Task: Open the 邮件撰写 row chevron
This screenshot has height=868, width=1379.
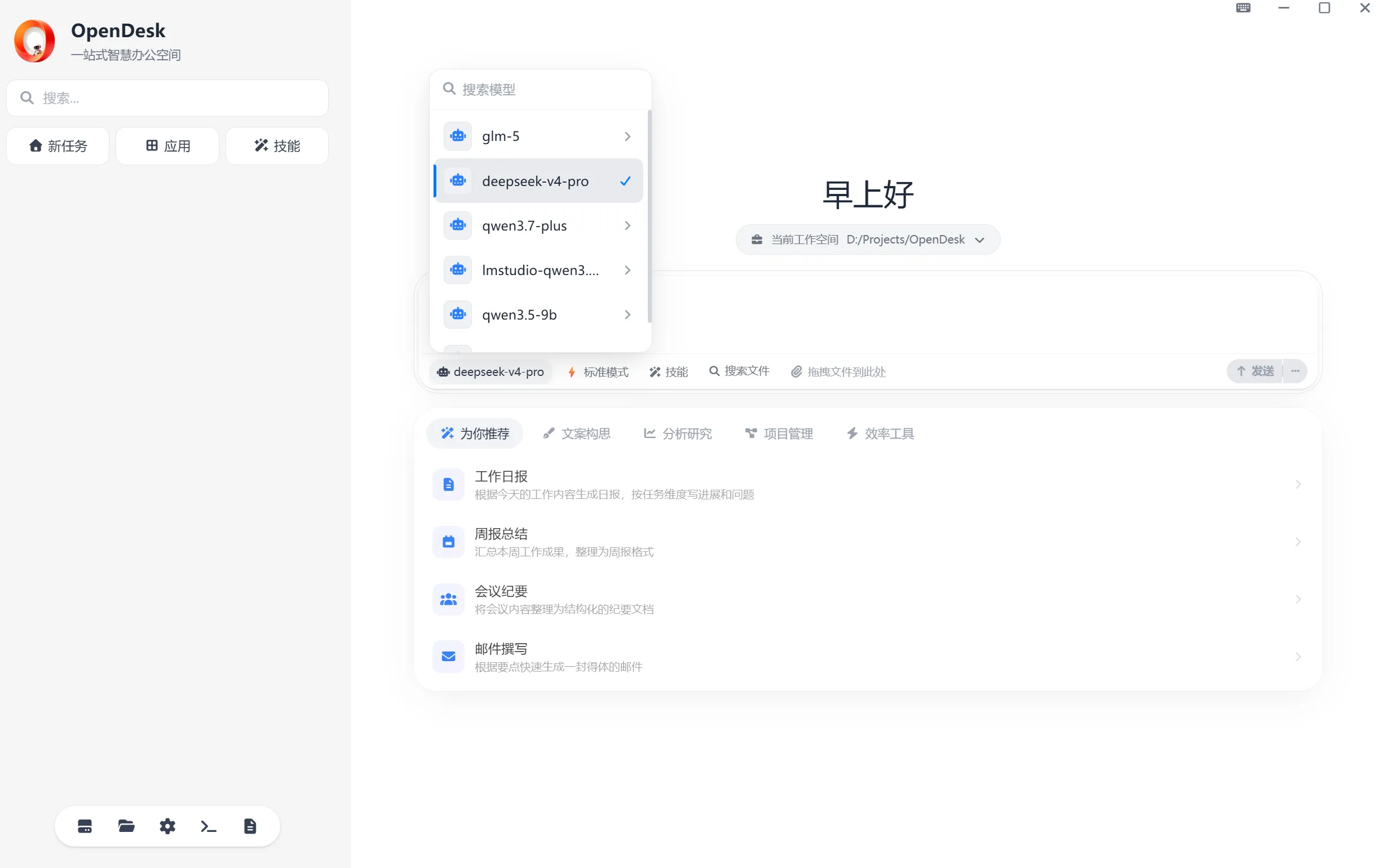Action: click(x=1298, y=656)
